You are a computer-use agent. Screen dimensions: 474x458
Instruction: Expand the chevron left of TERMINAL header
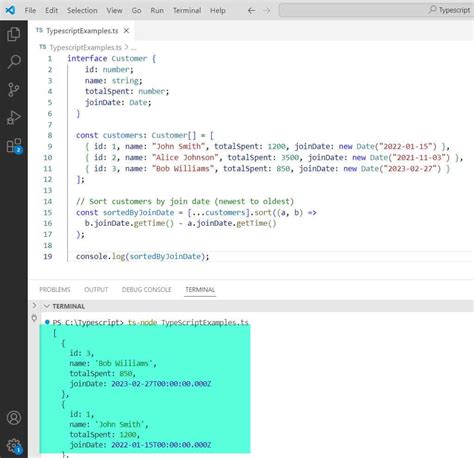tap(34, 305)
